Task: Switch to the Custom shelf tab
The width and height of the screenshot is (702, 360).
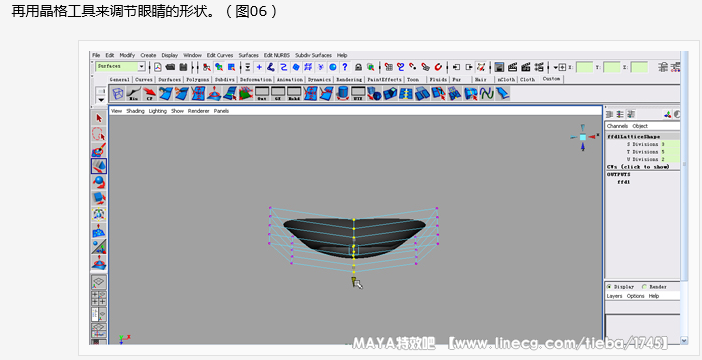Action: (551, 79)
